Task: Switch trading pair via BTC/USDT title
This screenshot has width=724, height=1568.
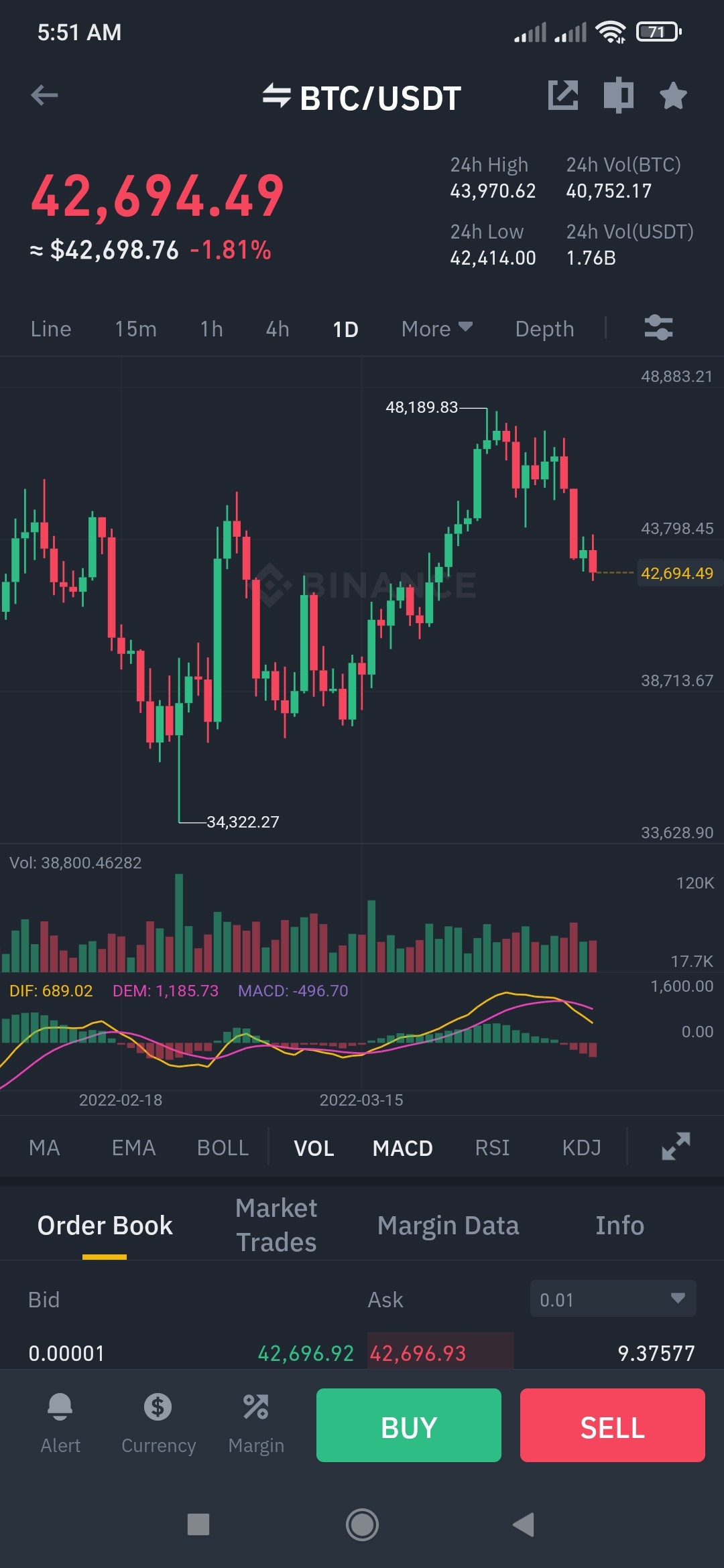Action: tap(362, 98)
